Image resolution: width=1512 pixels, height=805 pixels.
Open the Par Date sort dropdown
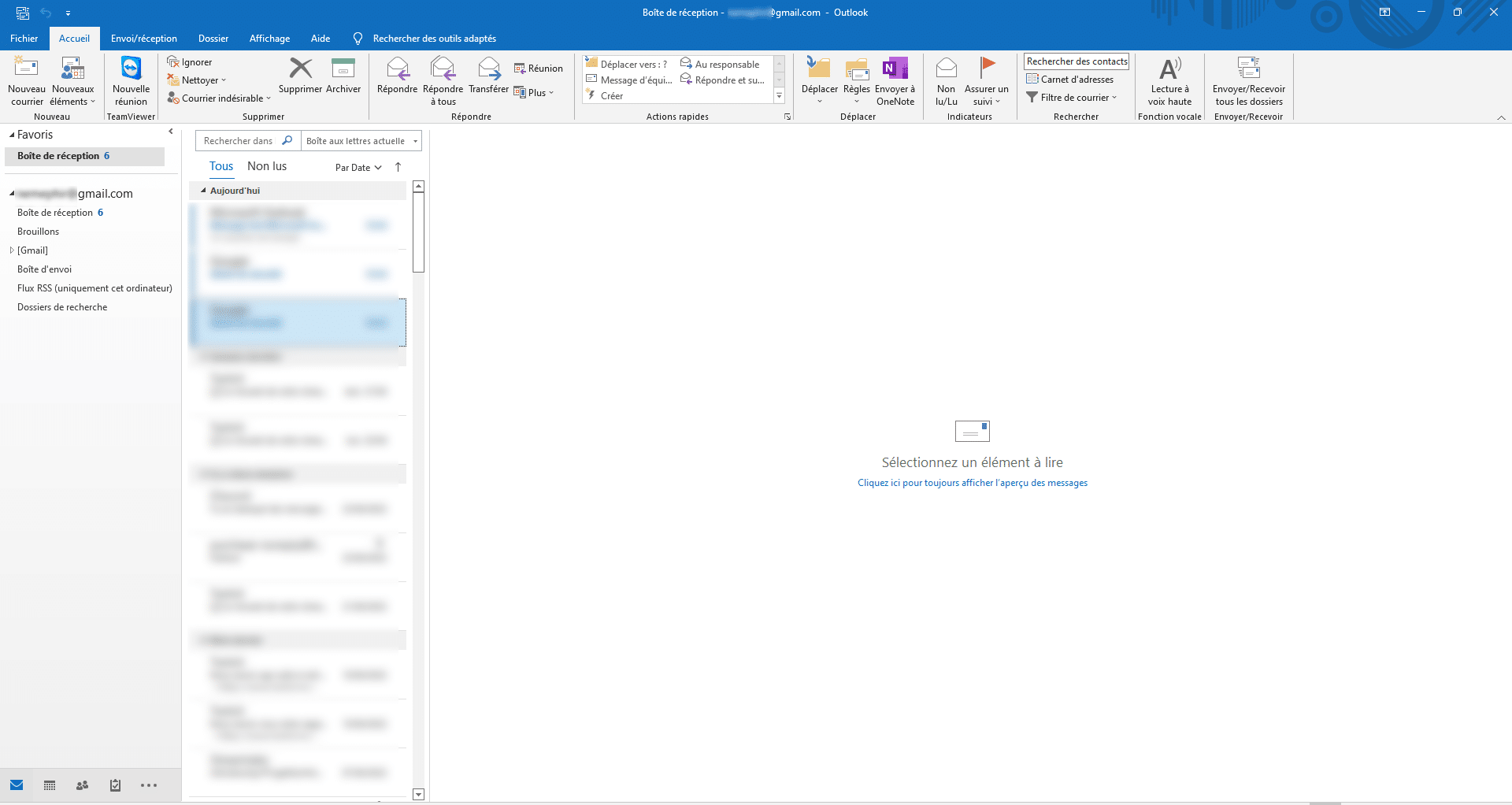(x=358, y=168)
